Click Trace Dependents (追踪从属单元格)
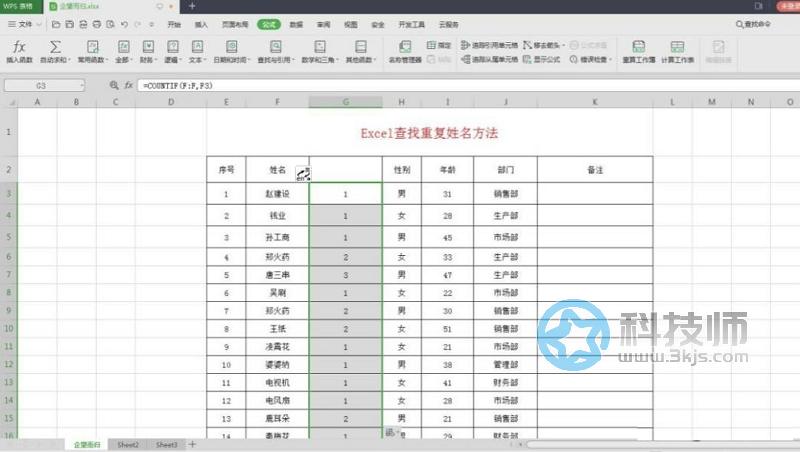Viewport: 800px width, 452px height. pyautogui.click(x=489, y=60)
